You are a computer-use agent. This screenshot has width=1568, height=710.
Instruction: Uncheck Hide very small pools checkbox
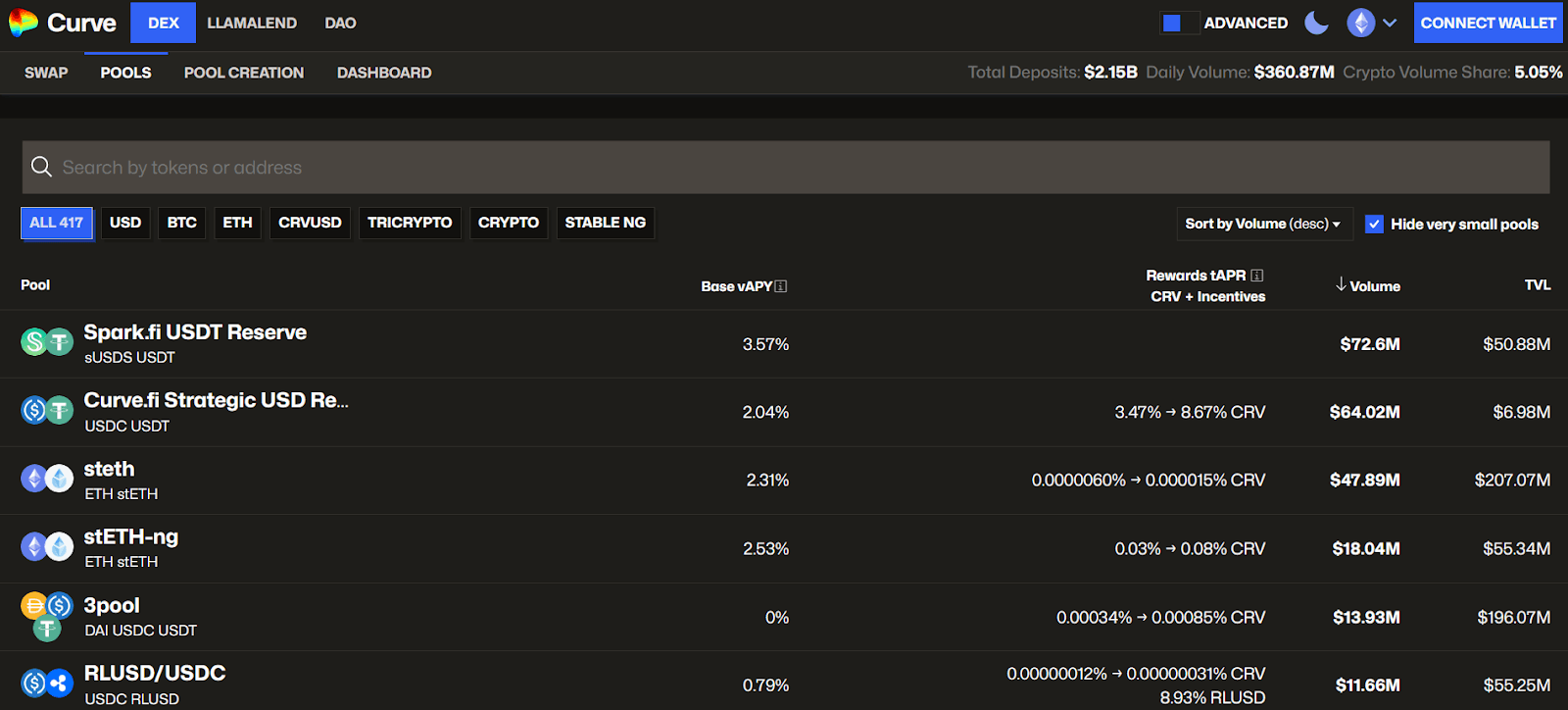pos(1374,224)
